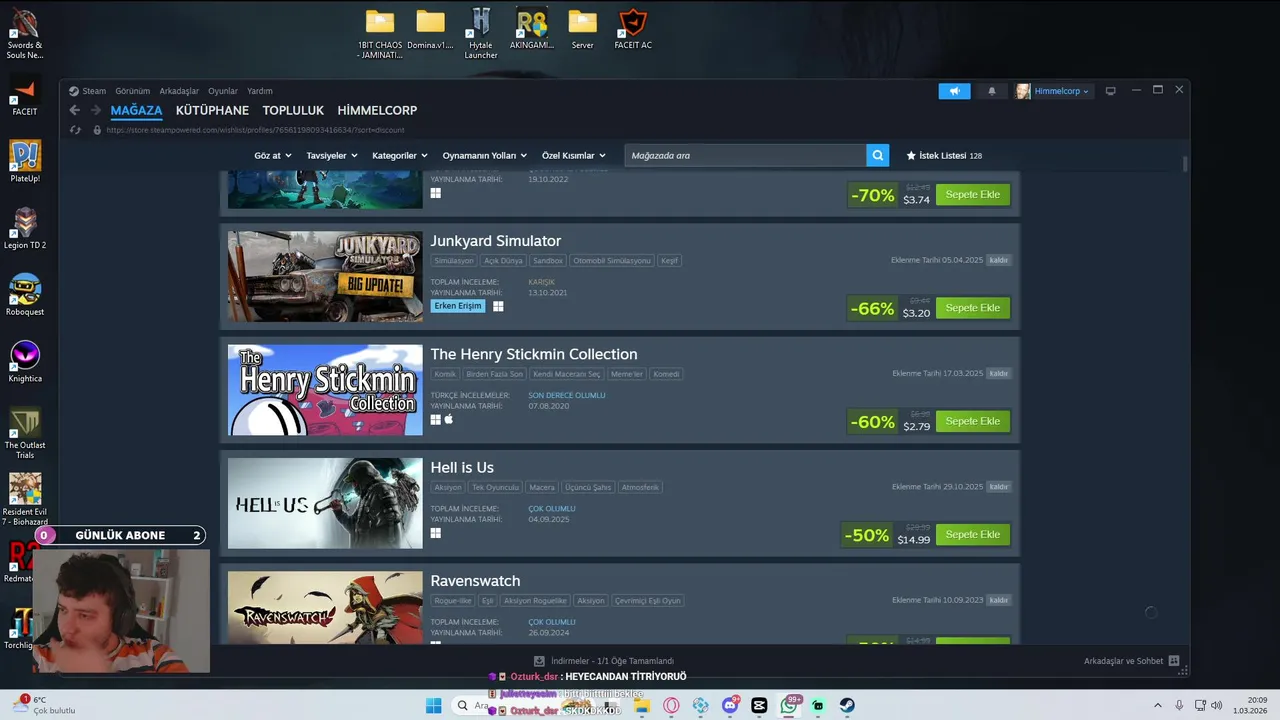Remove Ravenswatch via kaldır

click(998, 600)
